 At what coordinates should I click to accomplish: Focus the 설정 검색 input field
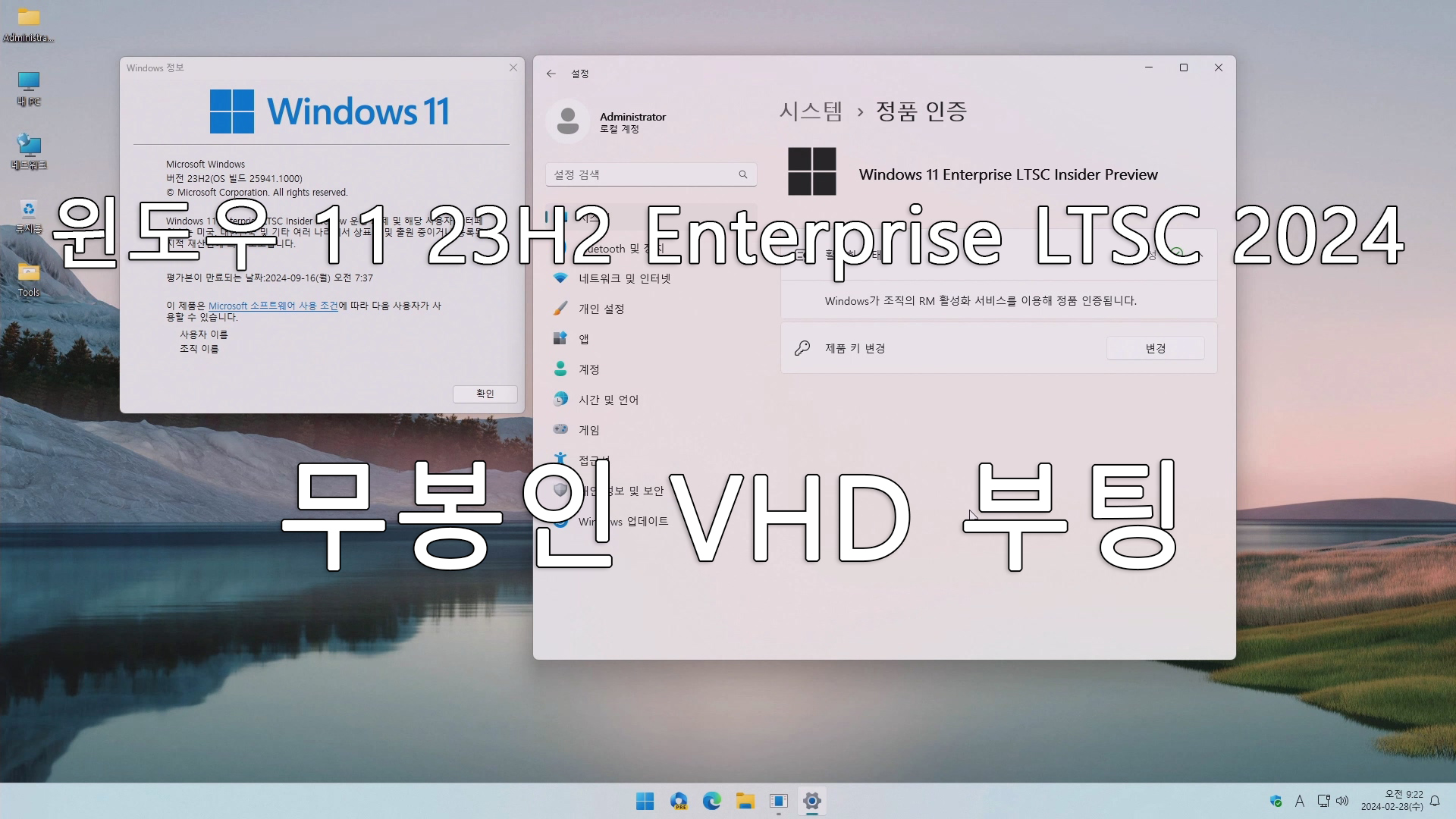pos(651,174)
